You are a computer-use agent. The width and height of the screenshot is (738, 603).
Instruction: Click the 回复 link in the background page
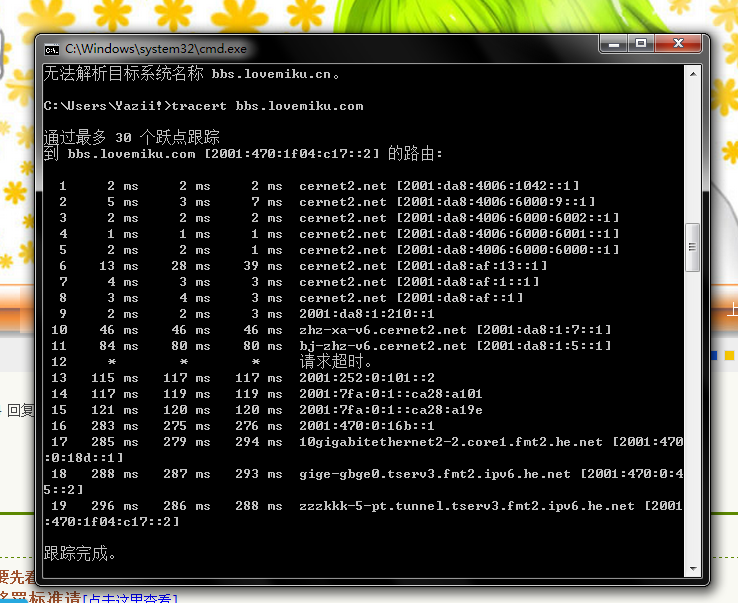point(21,410)
